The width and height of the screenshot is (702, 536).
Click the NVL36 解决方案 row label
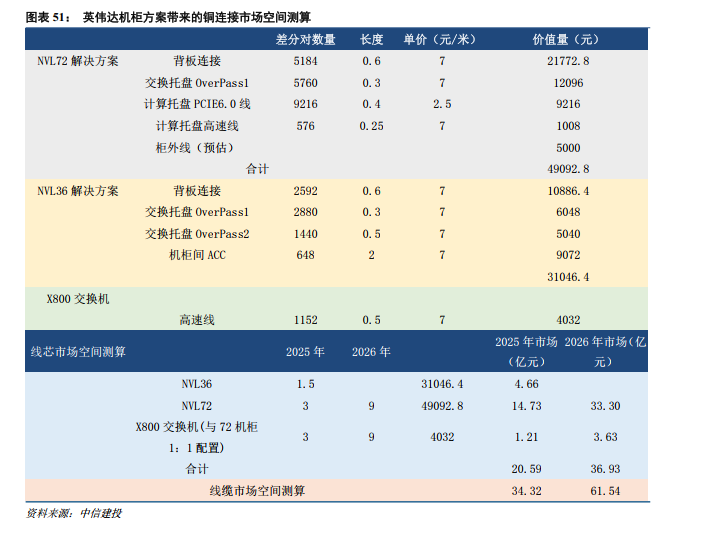click(77, 191)
